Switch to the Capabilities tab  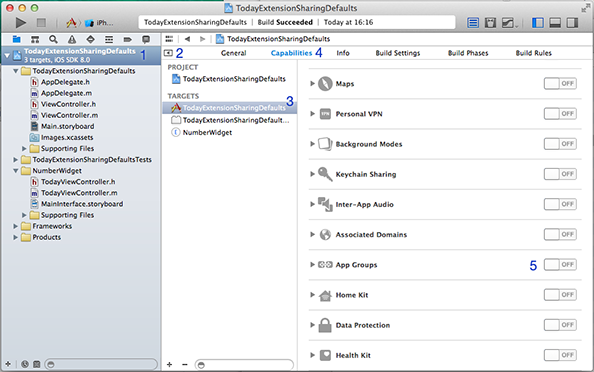[291, 53]
